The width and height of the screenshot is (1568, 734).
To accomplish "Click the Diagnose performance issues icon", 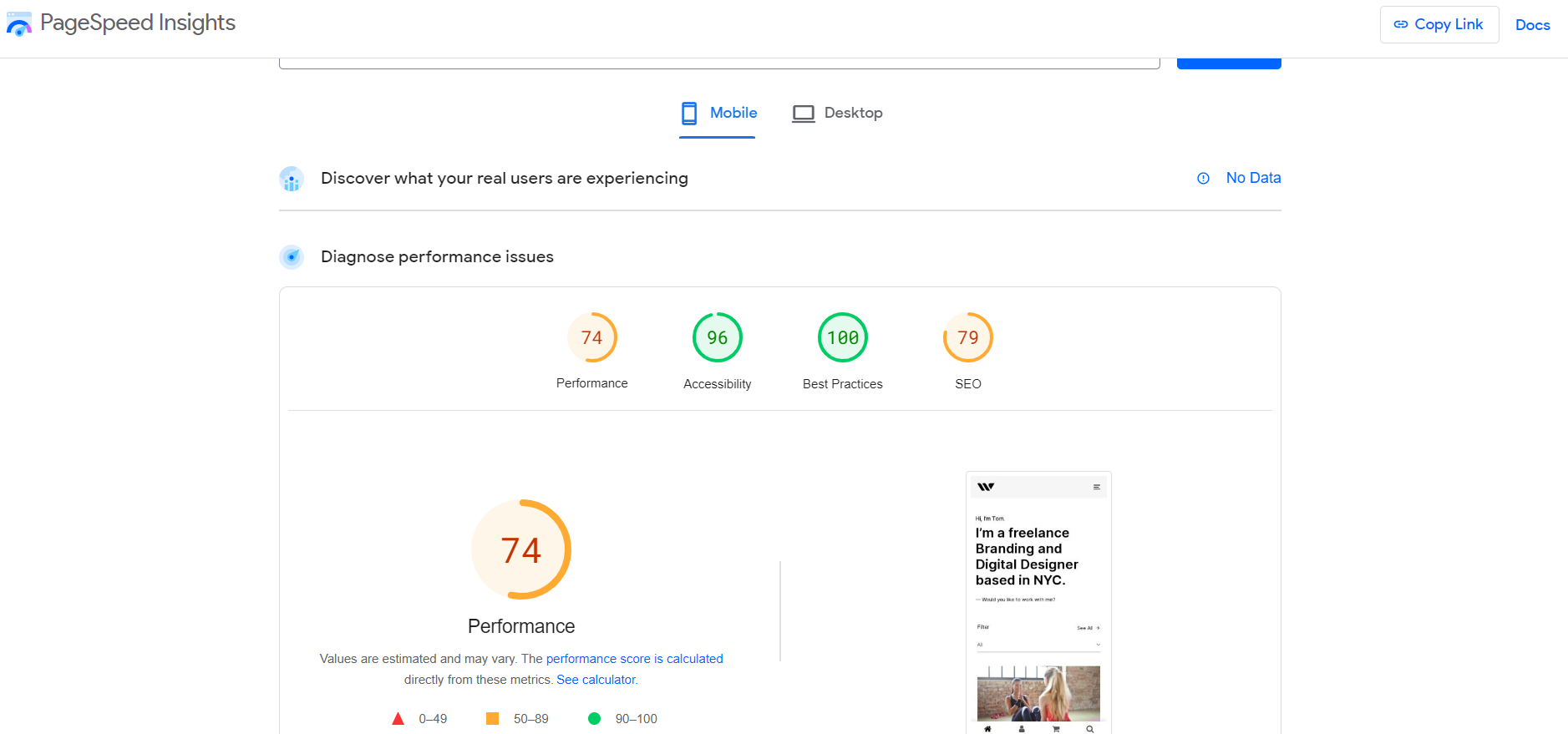I will 292,257.
